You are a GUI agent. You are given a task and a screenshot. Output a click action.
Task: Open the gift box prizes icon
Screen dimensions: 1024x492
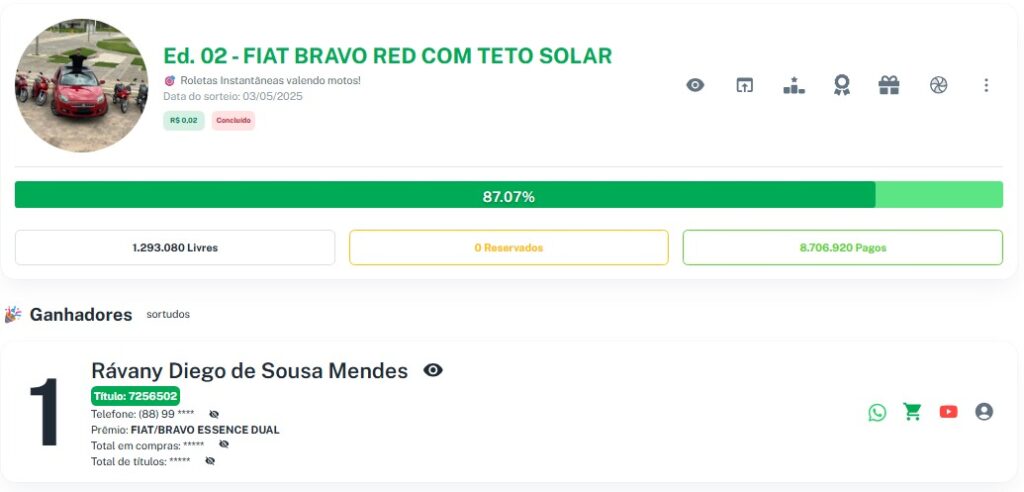(x=889, y=86)
